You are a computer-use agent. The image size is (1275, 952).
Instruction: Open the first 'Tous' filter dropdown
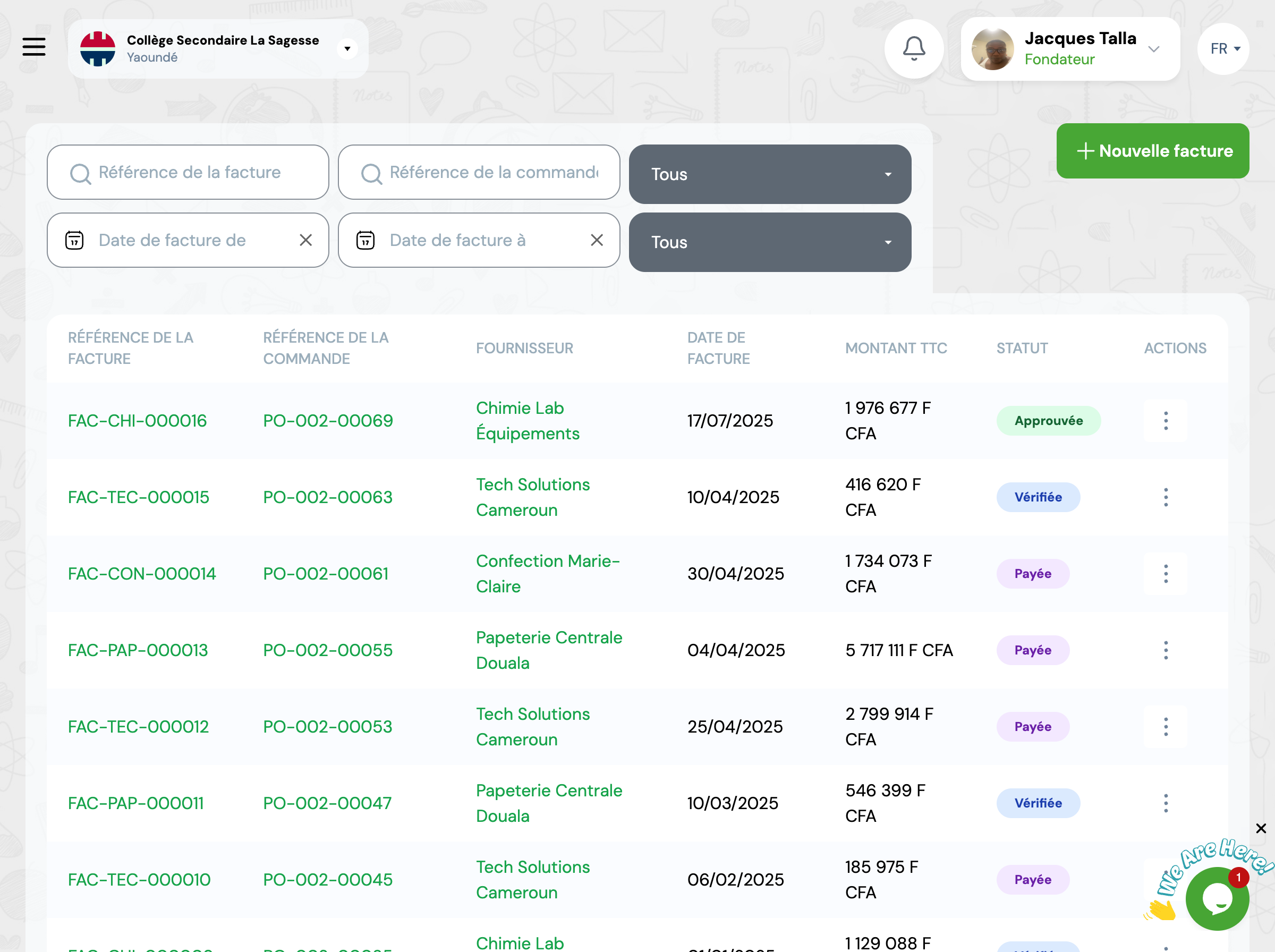(769, 174)
